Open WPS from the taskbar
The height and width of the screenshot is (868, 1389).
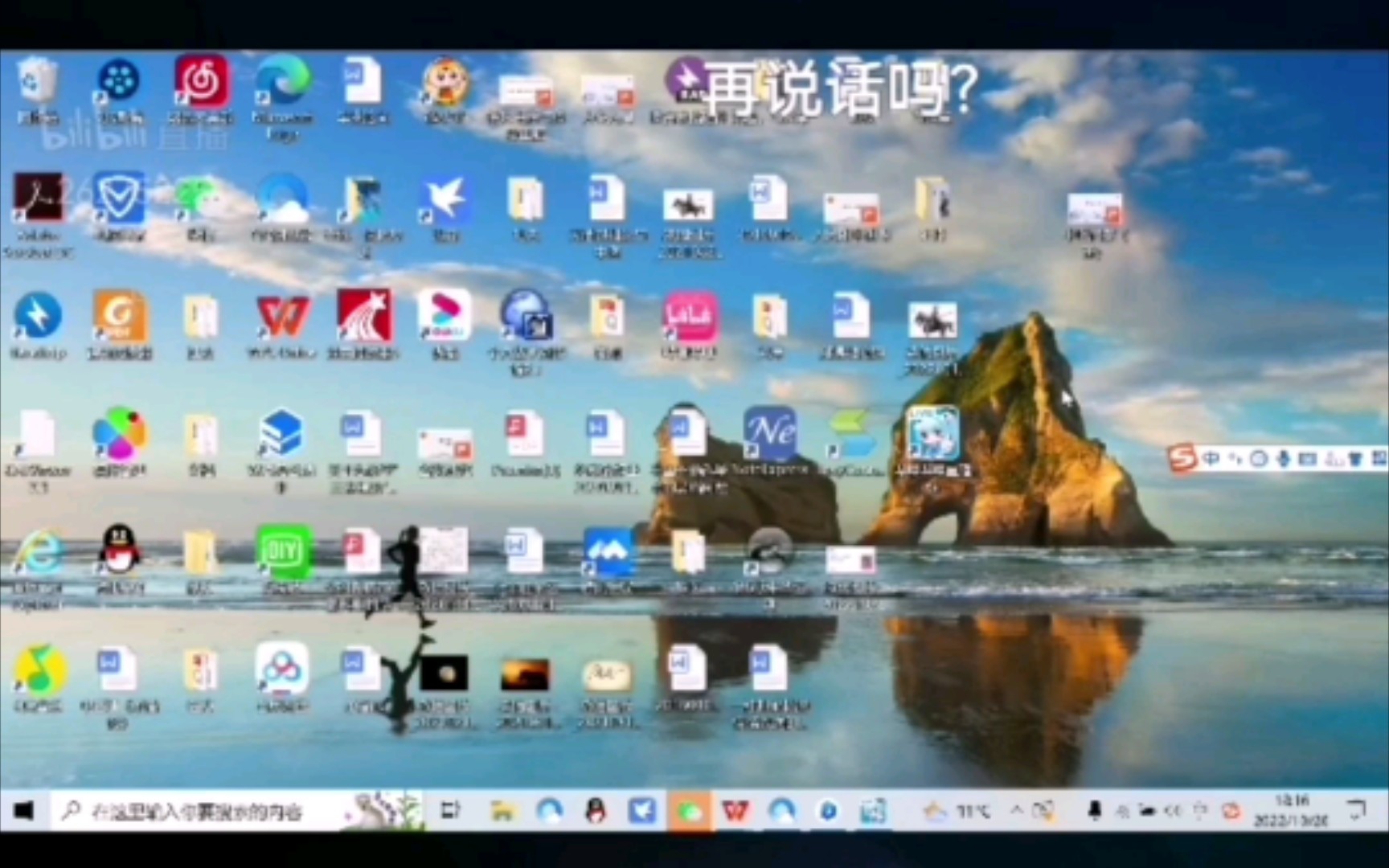(735, 811)
